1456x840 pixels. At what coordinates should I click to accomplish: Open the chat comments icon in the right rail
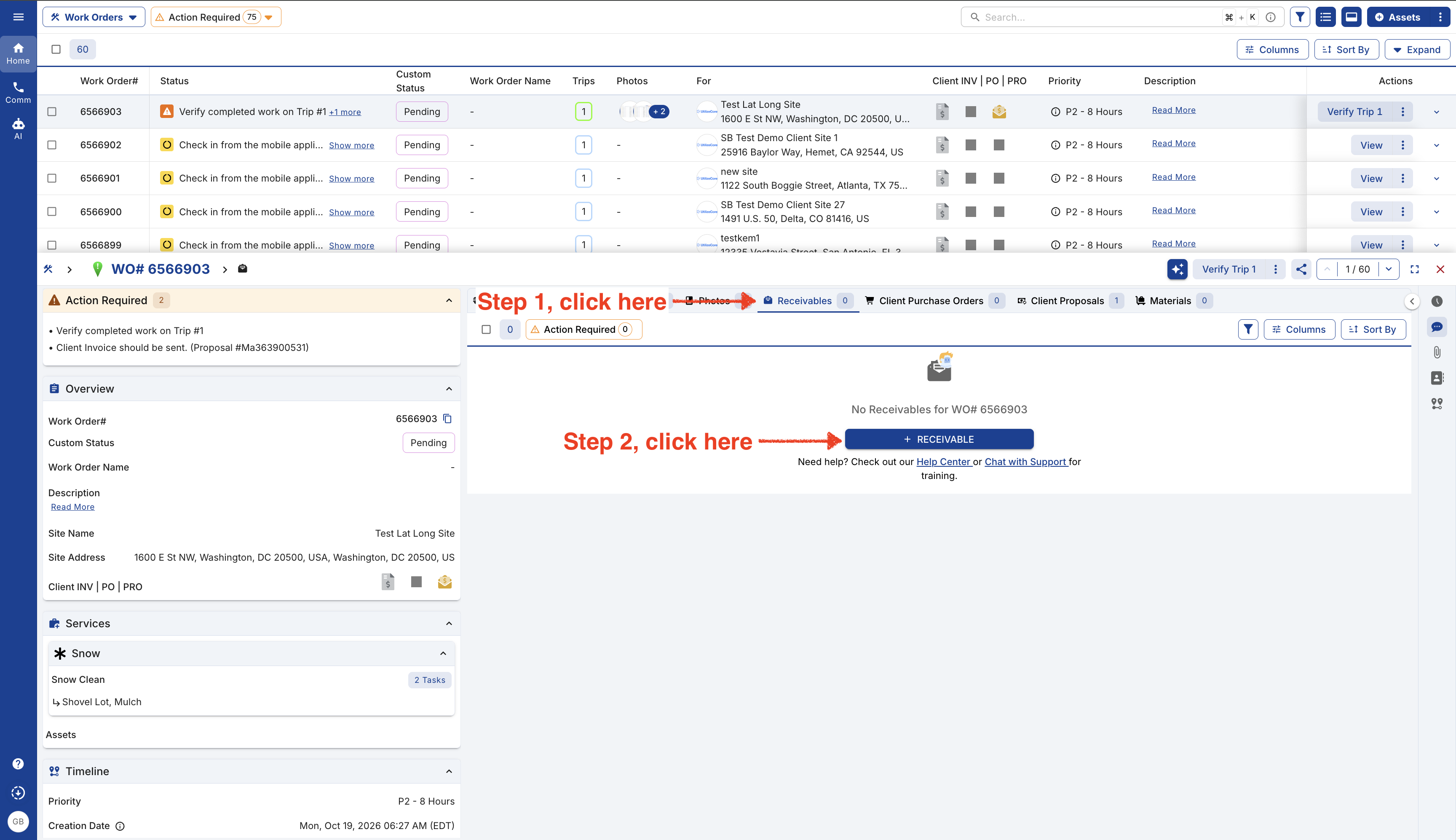tap(1436, 327)
